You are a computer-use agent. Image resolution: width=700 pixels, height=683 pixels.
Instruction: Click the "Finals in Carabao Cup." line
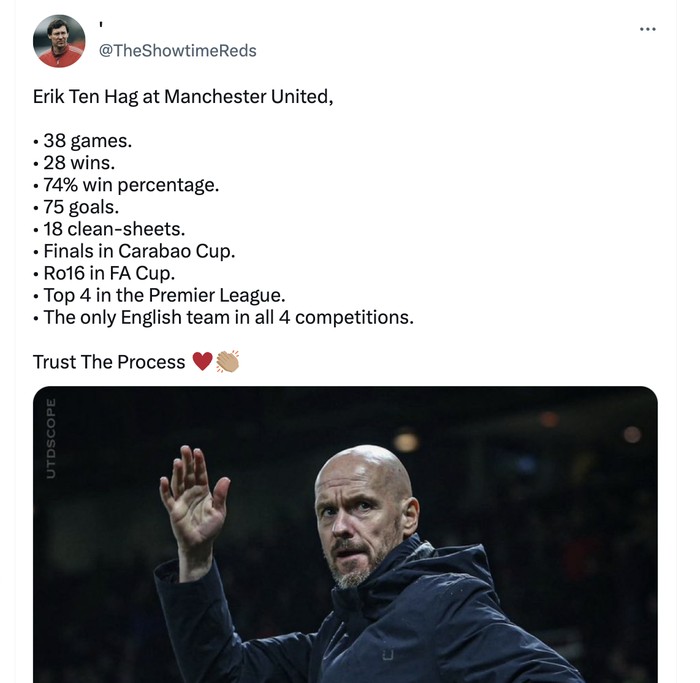(139, 251)
